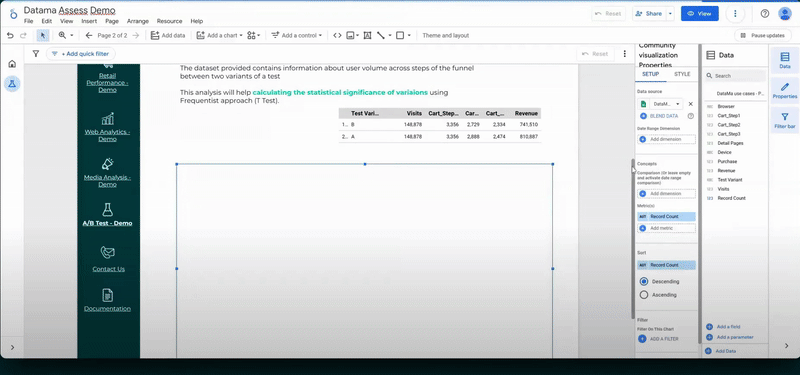Image resolution: width=800 pixels, height=375 pixels.
Task: Open the Arrange menu
Action: click(138, 21)
